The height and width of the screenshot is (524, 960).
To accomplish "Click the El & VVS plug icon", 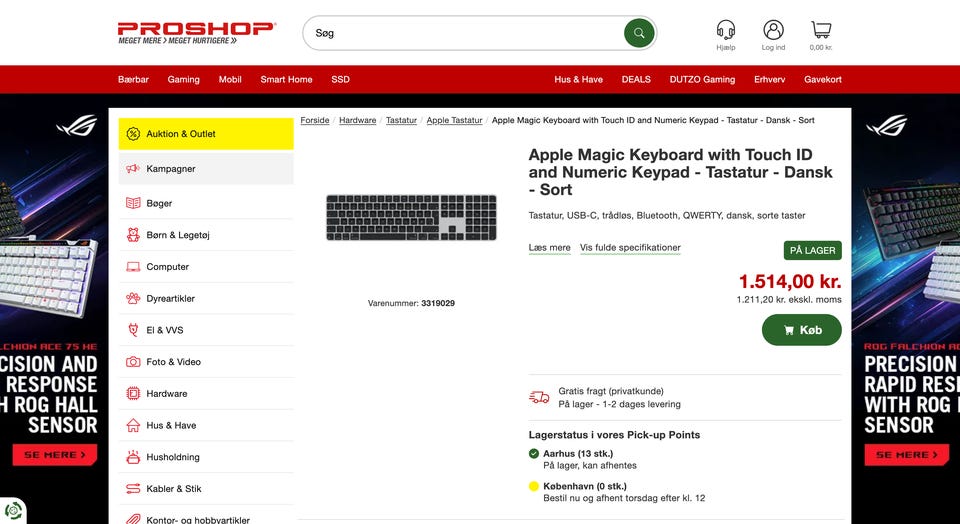I will click(133, 330).
